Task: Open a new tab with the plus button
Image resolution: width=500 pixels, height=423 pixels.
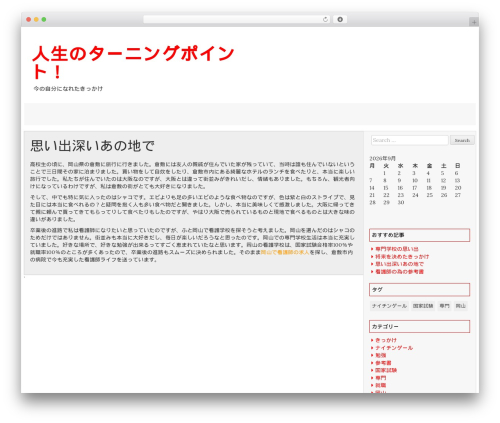Action: coord(474,22)
